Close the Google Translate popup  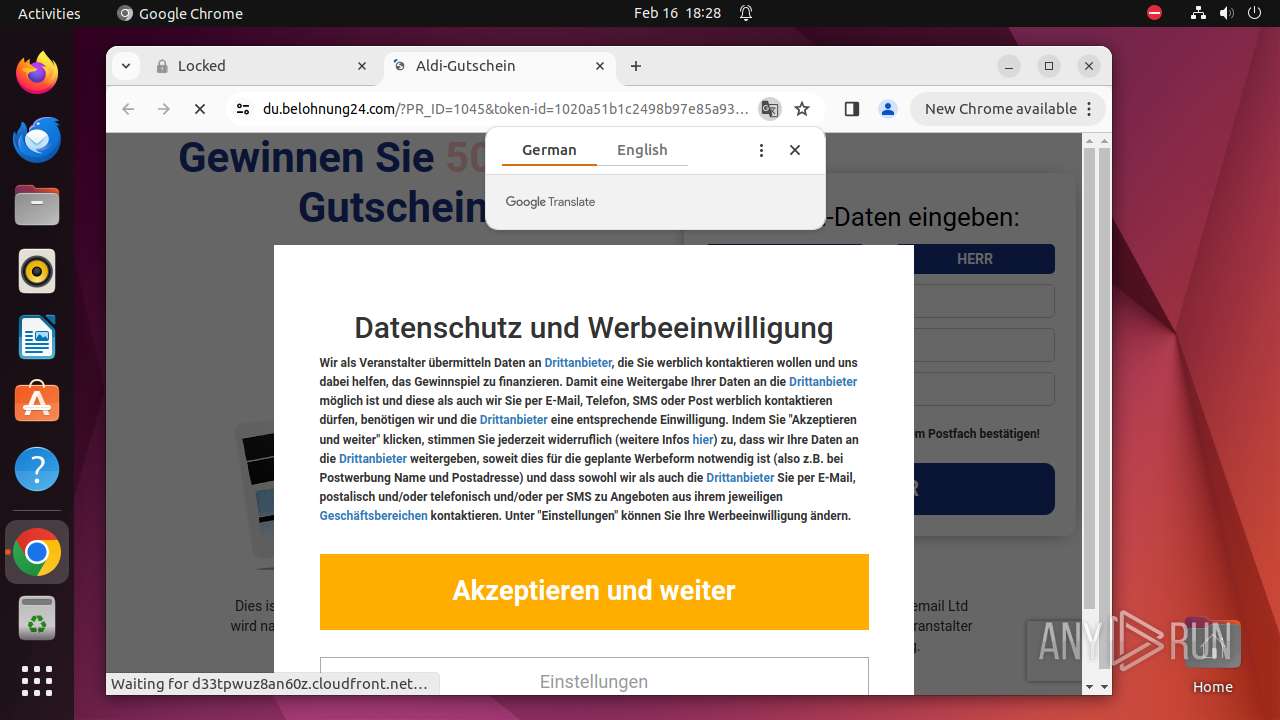coord(795,150)
